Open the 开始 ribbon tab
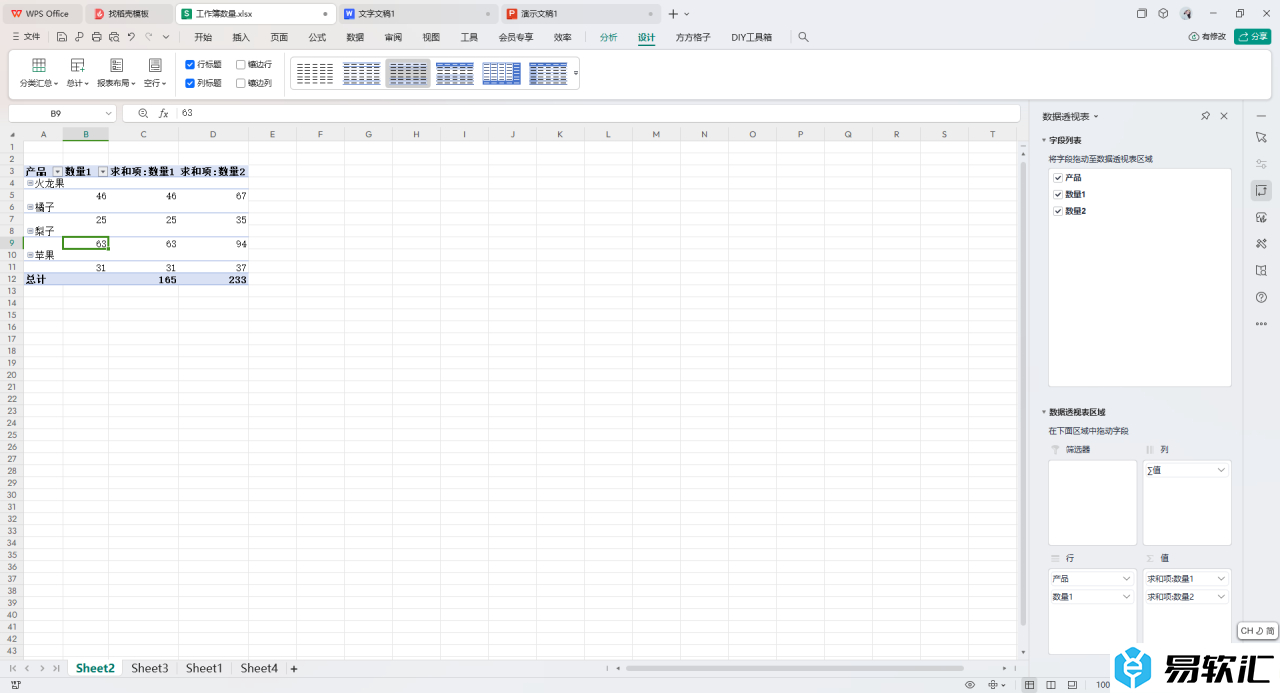 point(203,37)
